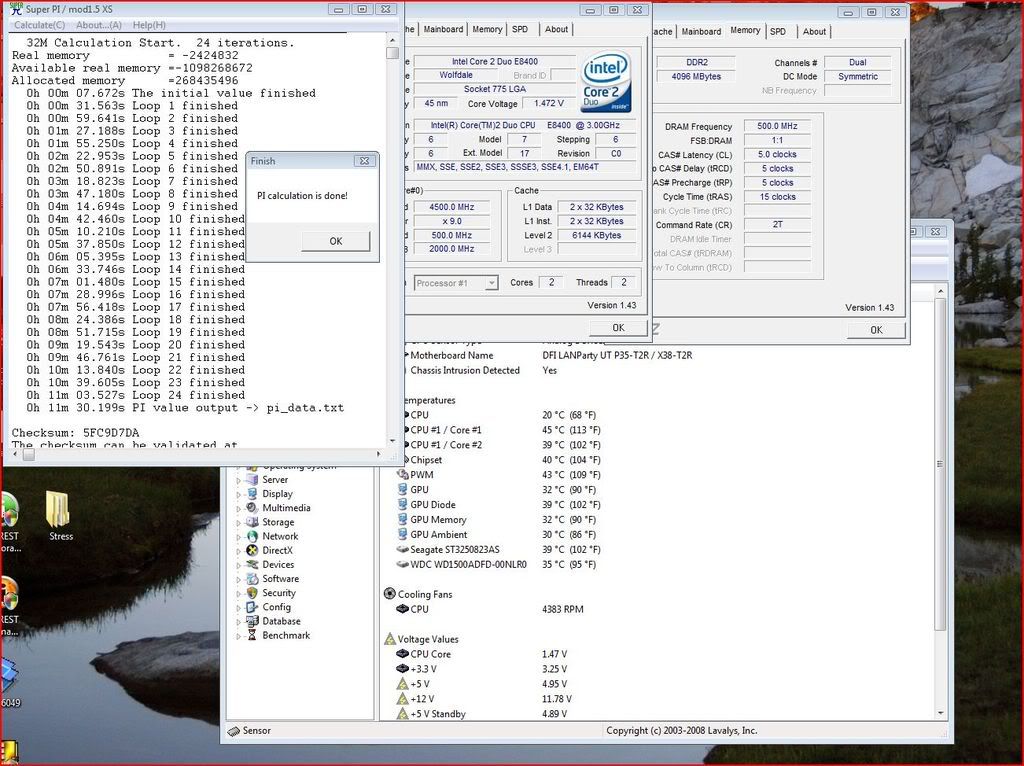Expand the Storage node arrow in the Everest tree

(x=238, y=523)
